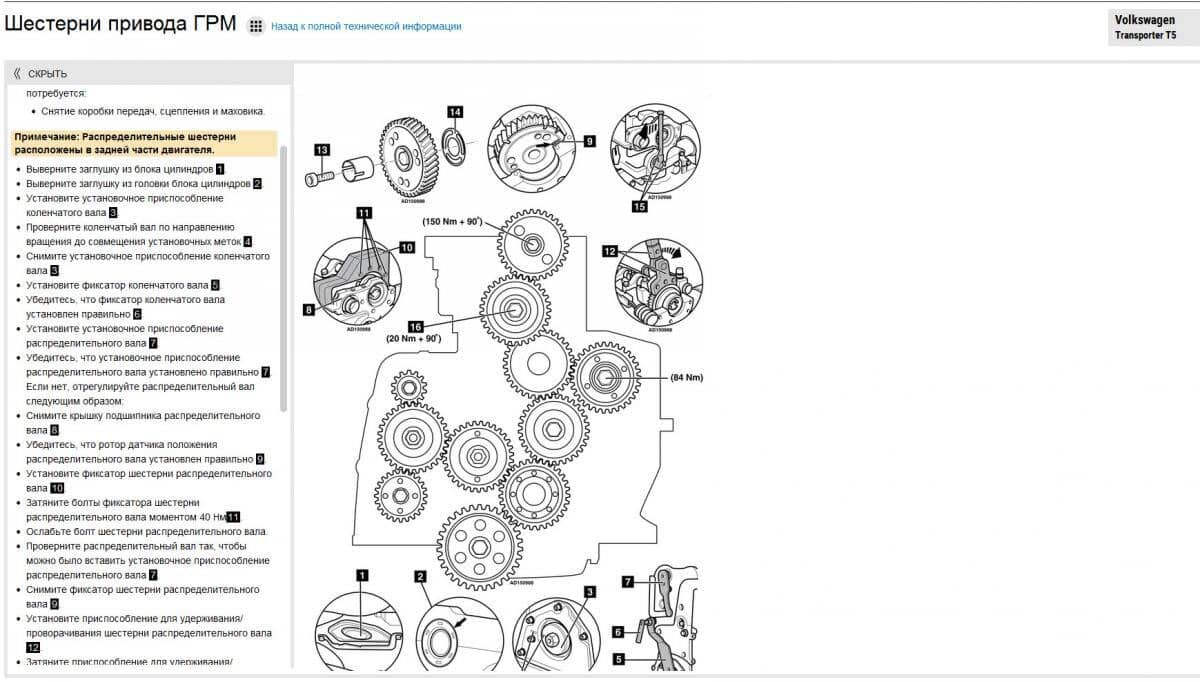Click circular detail view with callout 9
Screen dimensions: 1200x682
tap(530, 148)
